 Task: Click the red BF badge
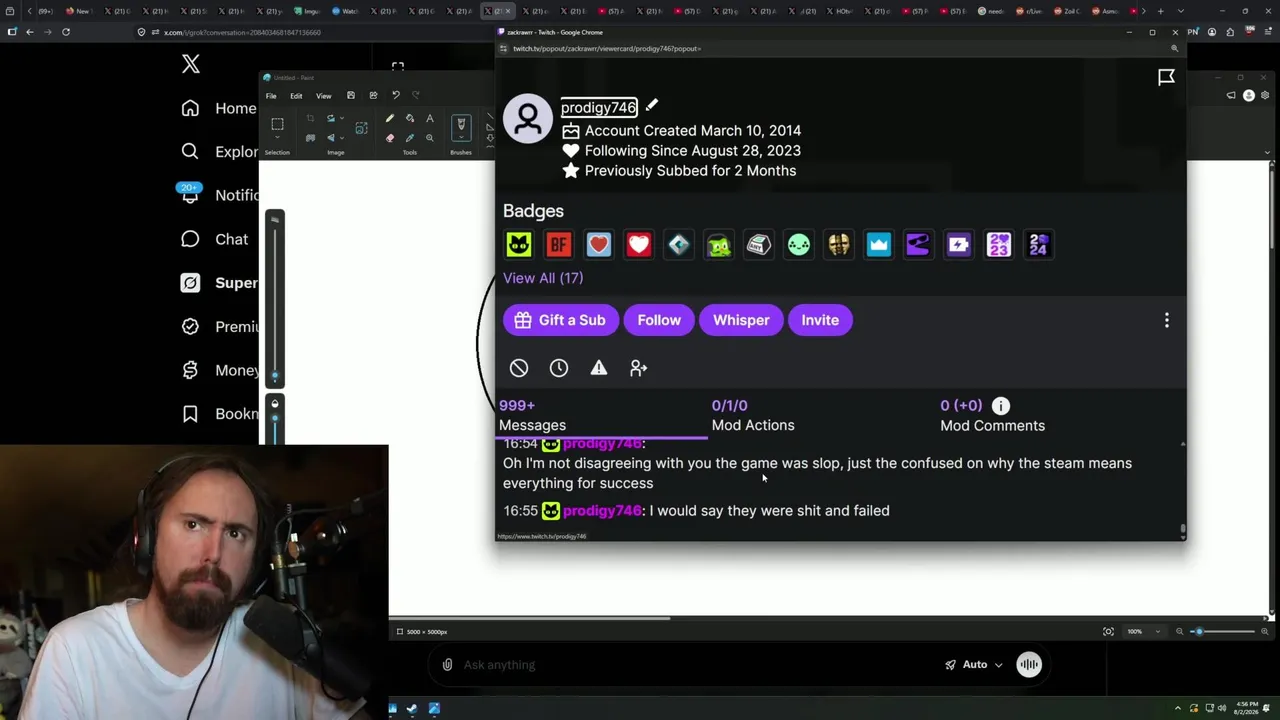pos(559,245)
